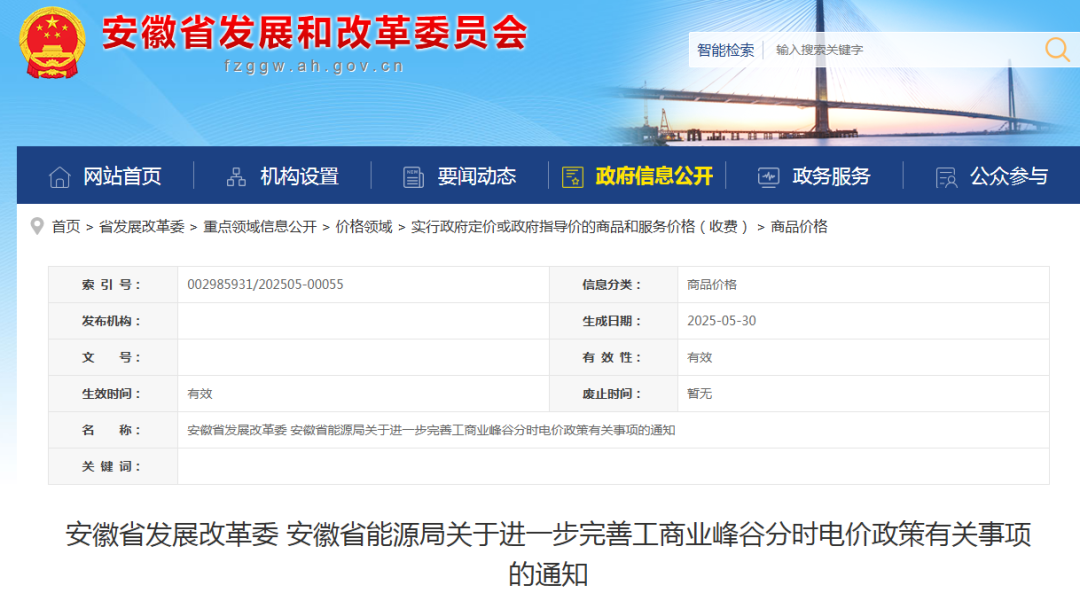Click the national emblem logo
The image size is (1080, 593).
(52, 43)
